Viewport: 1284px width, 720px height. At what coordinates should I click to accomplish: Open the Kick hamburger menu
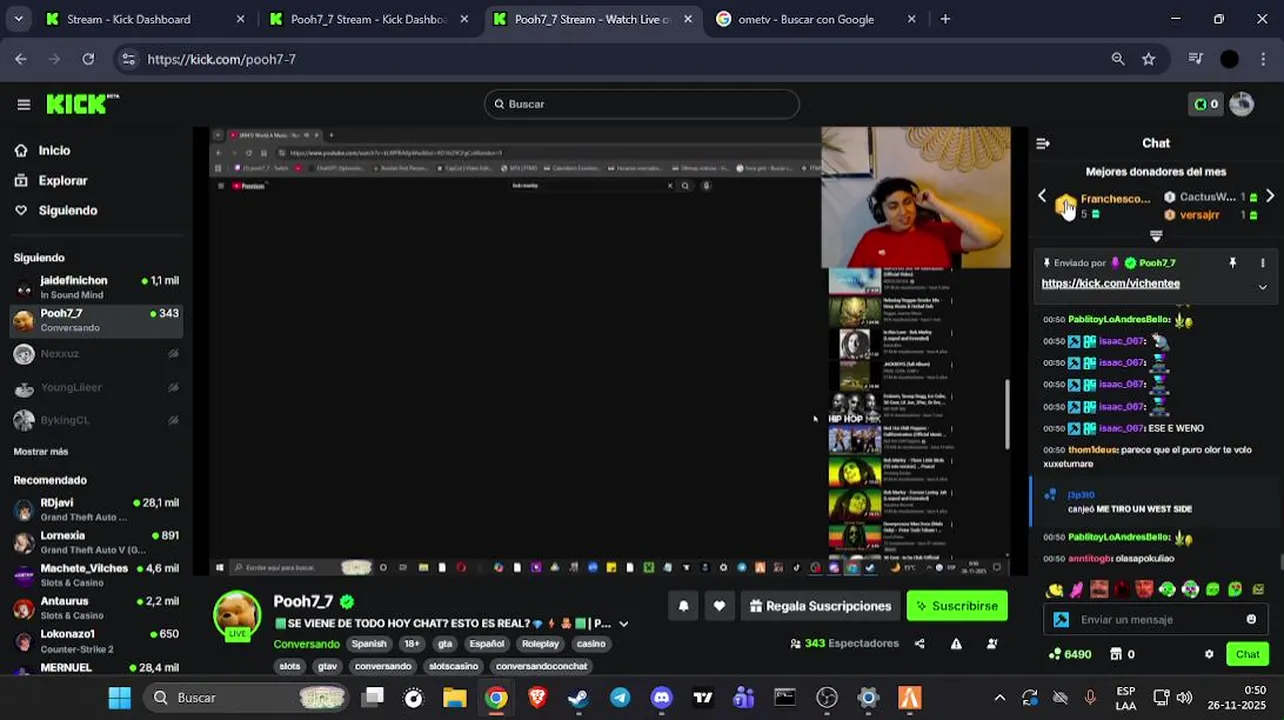[x=24, y=104]
